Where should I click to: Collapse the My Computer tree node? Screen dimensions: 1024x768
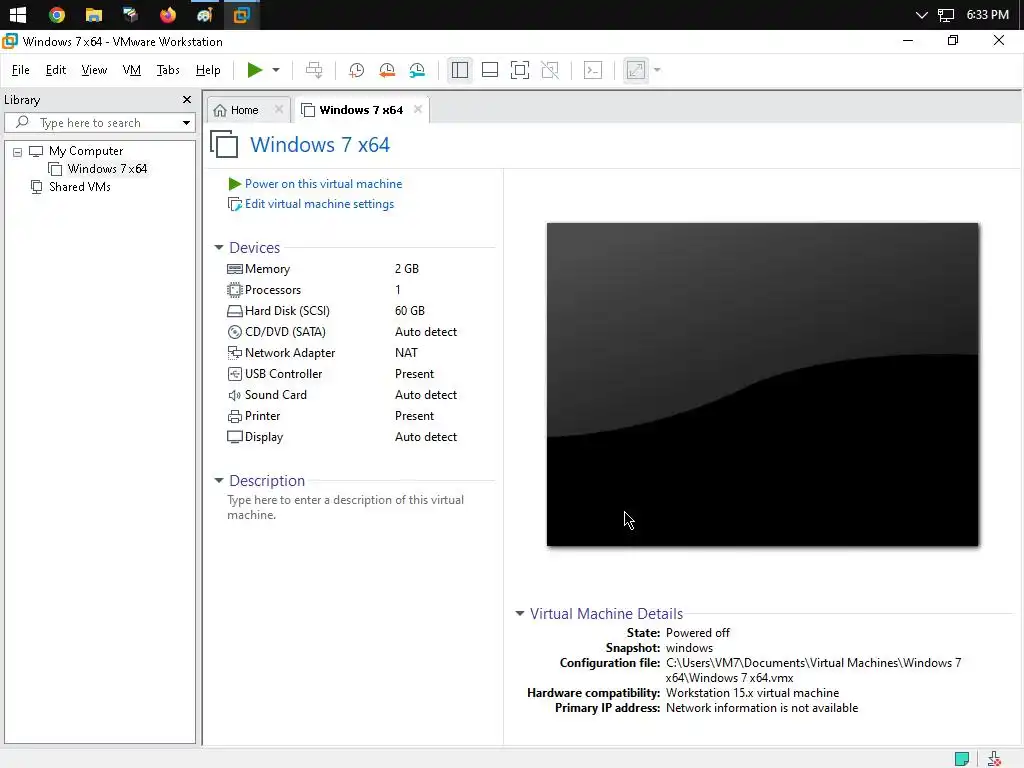(x=18, y=152)
